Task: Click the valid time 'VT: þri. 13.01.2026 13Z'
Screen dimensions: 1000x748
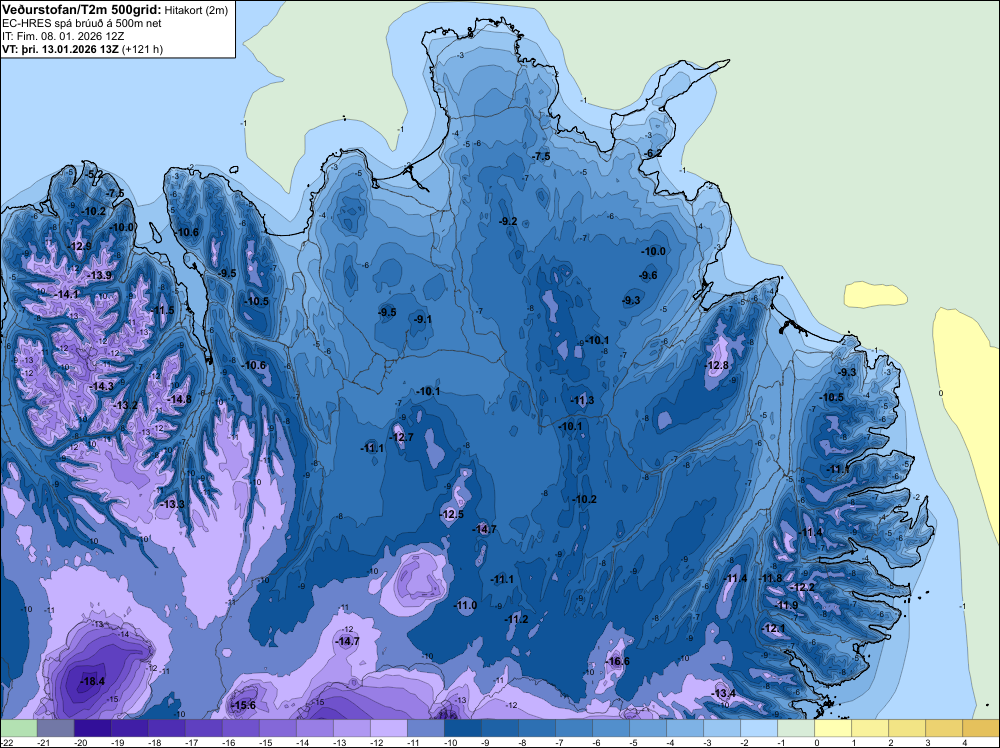Action: pyautogui.click(x=60, y=49)
